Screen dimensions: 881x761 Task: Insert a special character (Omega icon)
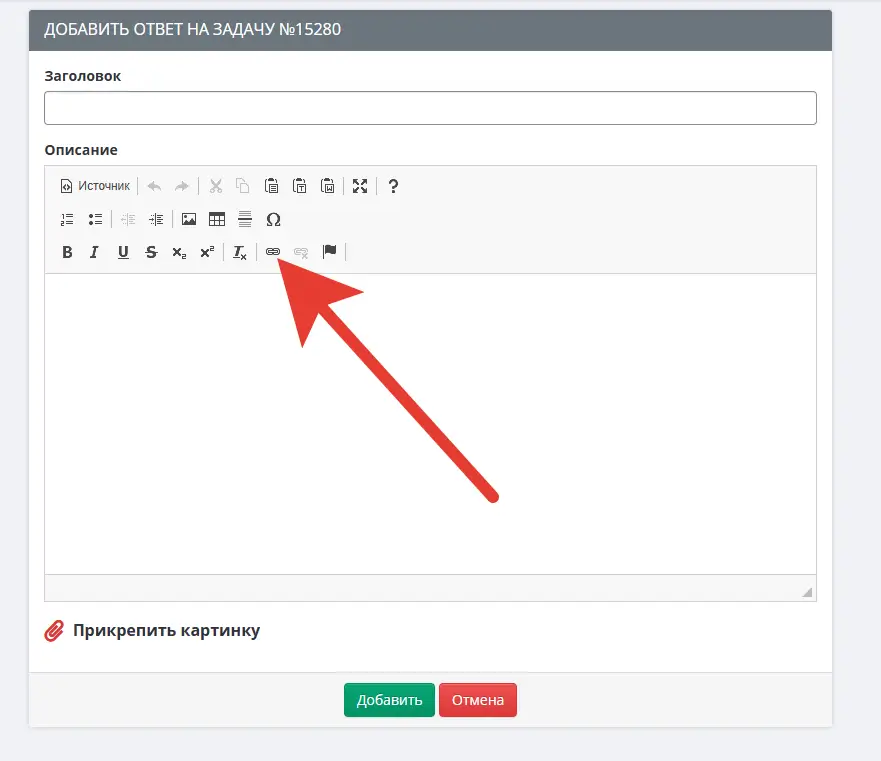(273, 219)
